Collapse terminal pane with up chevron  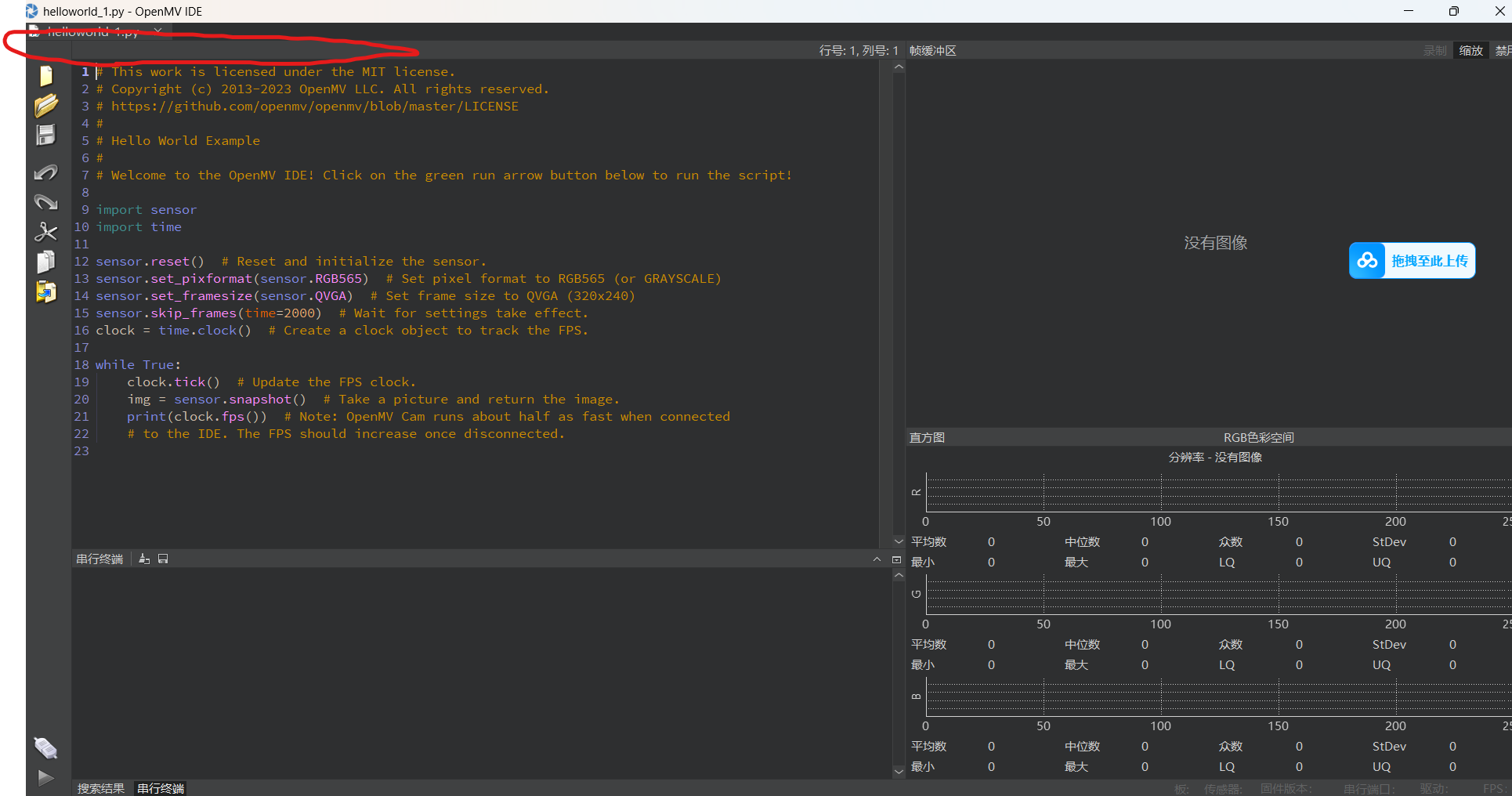(877, 559)
